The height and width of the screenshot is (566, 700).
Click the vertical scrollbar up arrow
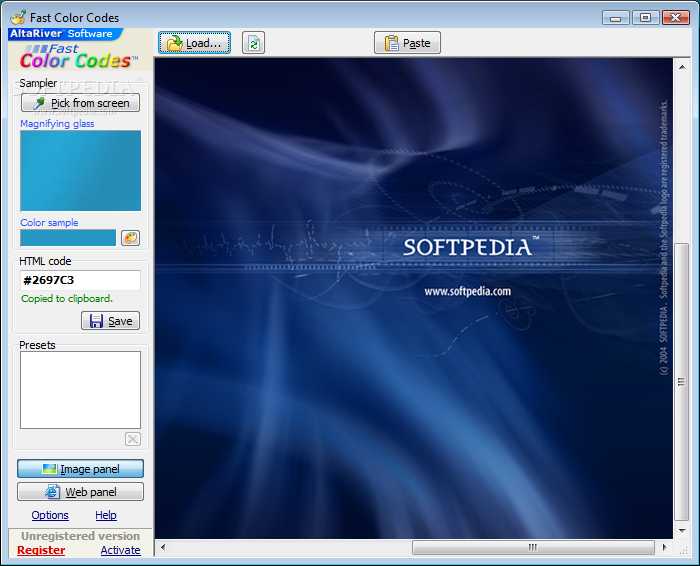(682, 67)
